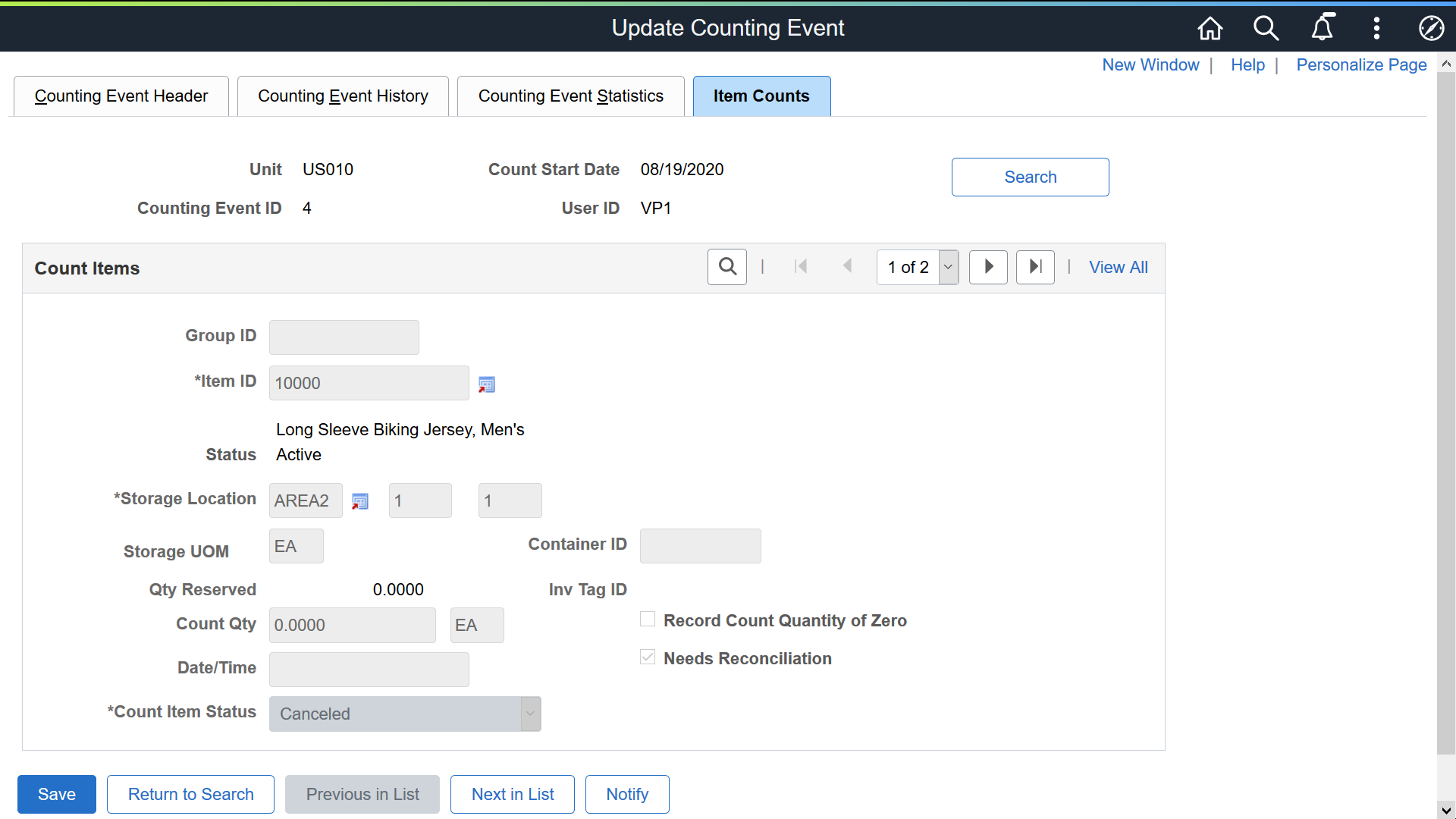Switch to Counting Event Header tab
The image size is (1456, 819).
[x=121, y=96]
